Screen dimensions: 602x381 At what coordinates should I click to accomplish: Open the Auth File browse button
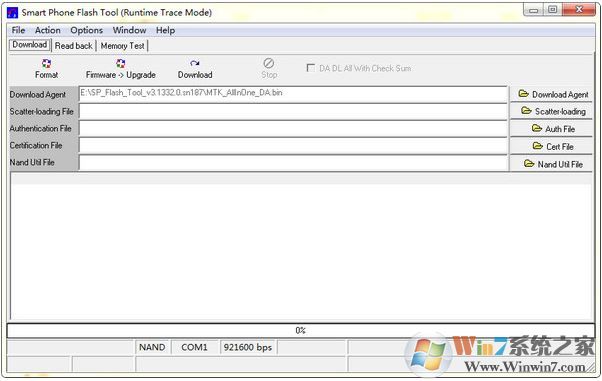pos(551,129)
